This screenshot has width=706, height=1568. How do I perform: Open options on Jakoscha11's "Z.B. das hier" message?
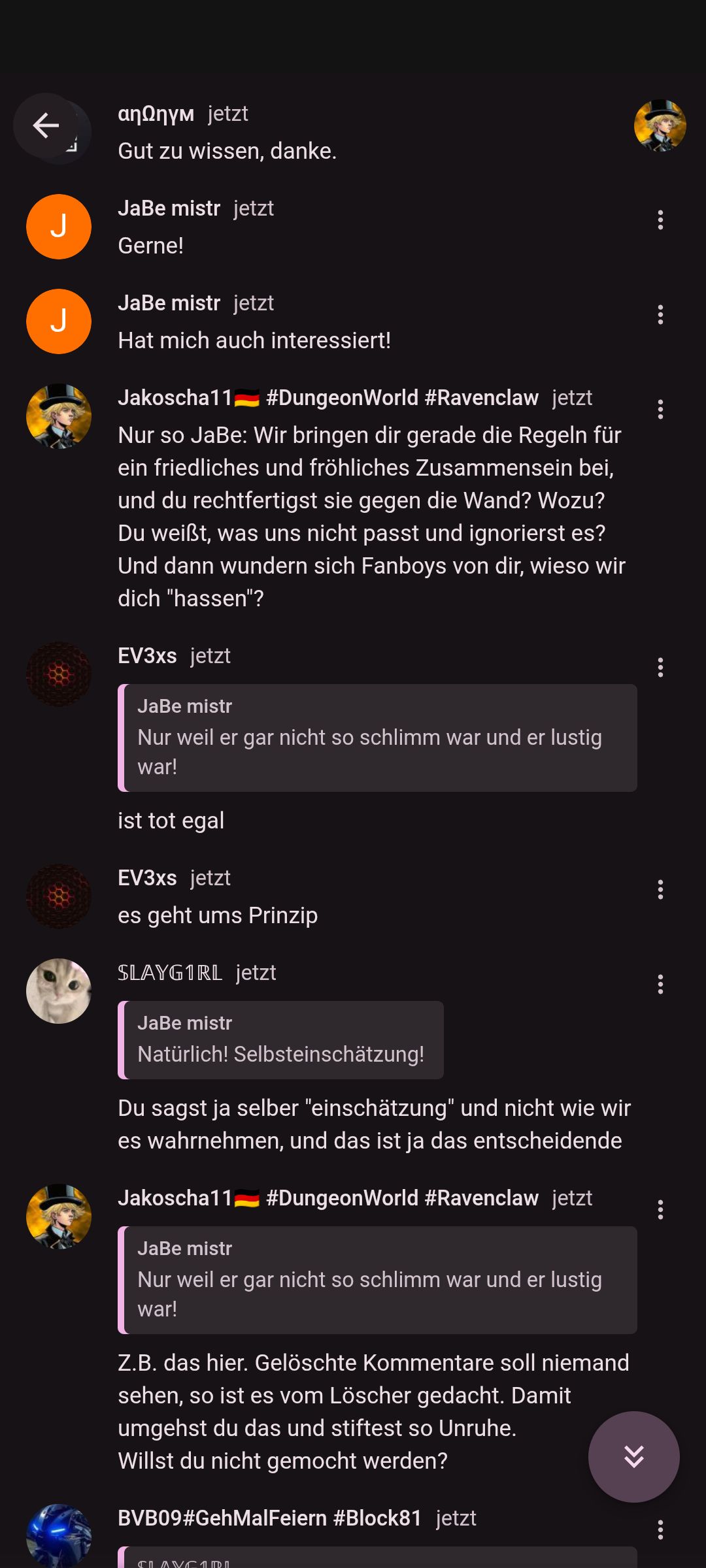tap(660, 1210)
